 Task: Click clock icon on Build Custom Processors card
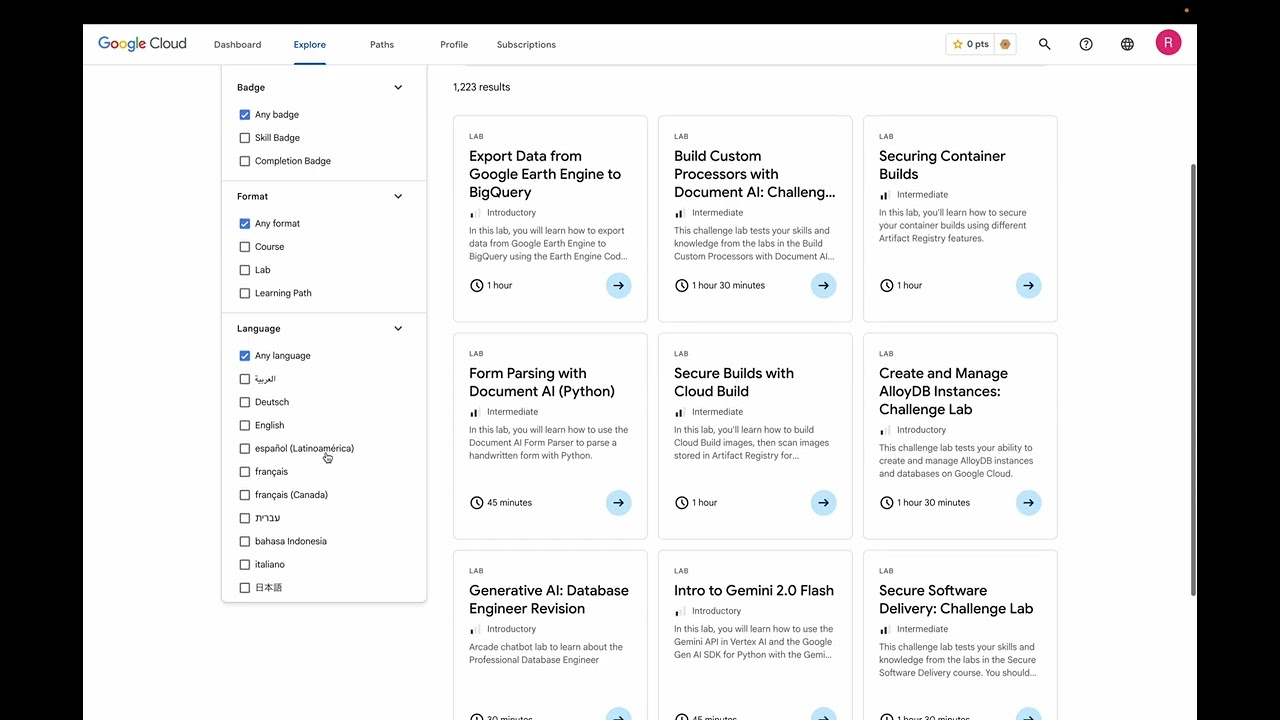(681, 285)
